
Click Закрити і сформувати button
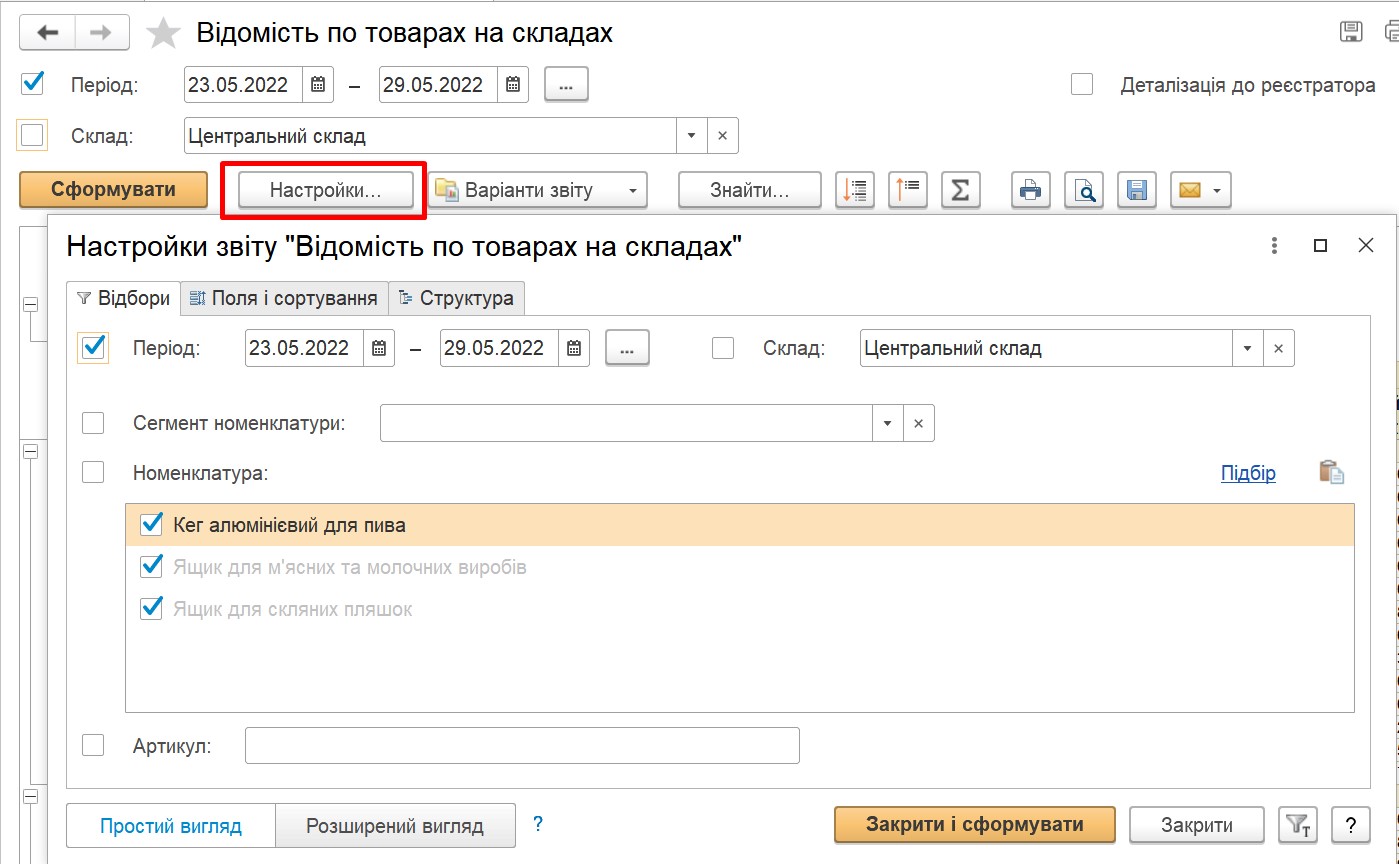coord(974,825)
